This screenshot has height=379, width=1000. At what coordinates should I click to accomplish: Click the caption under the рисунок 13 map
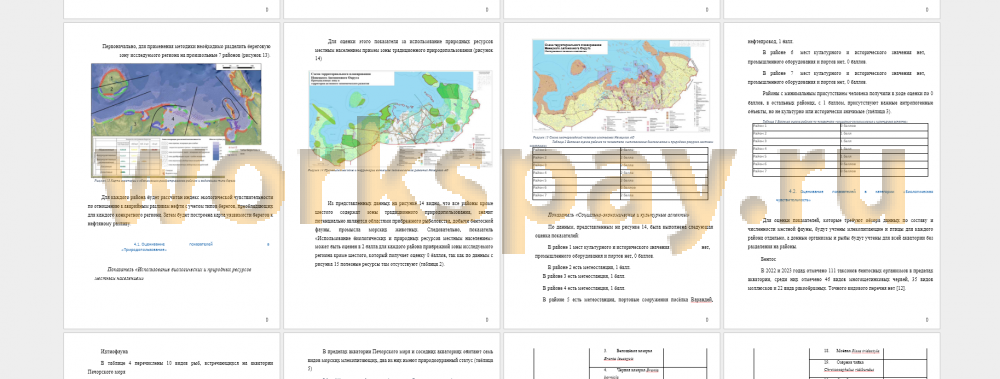[x=176, y=181]
